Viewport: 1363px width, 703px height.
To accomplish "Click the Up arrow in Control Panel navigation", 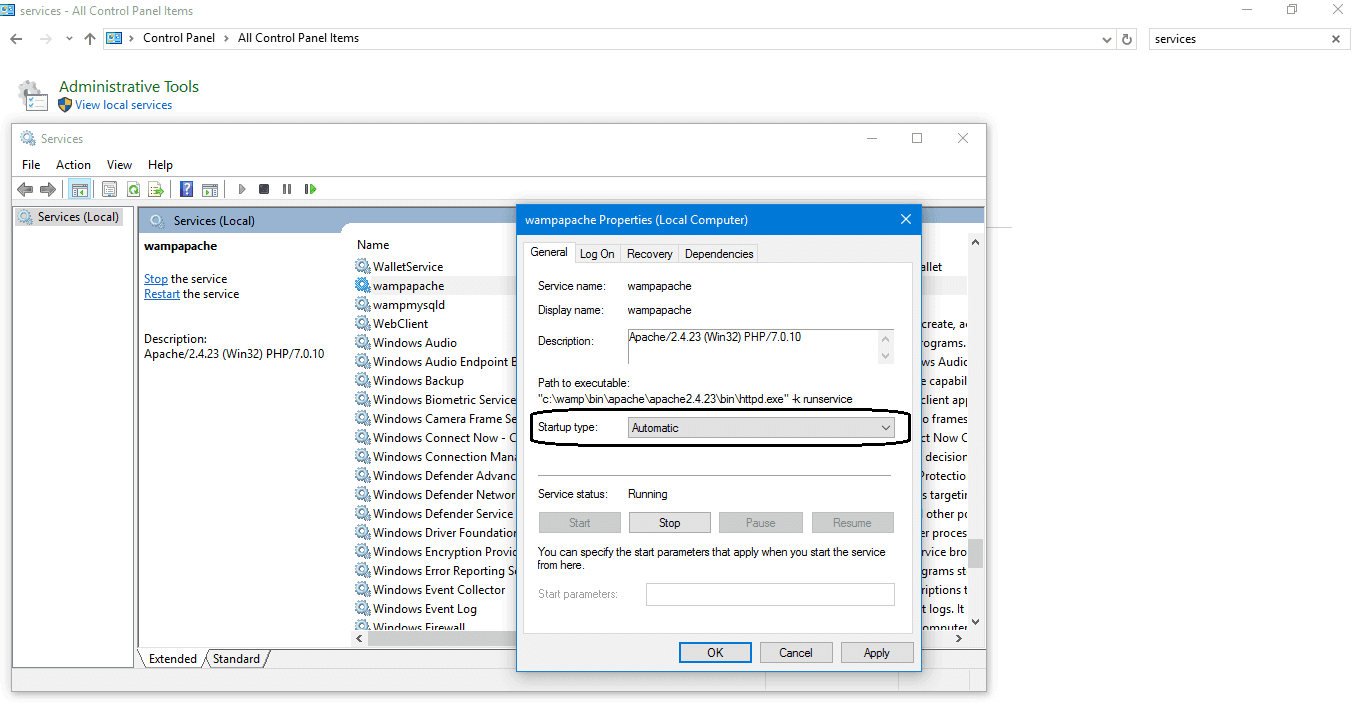I will [90, 39].
